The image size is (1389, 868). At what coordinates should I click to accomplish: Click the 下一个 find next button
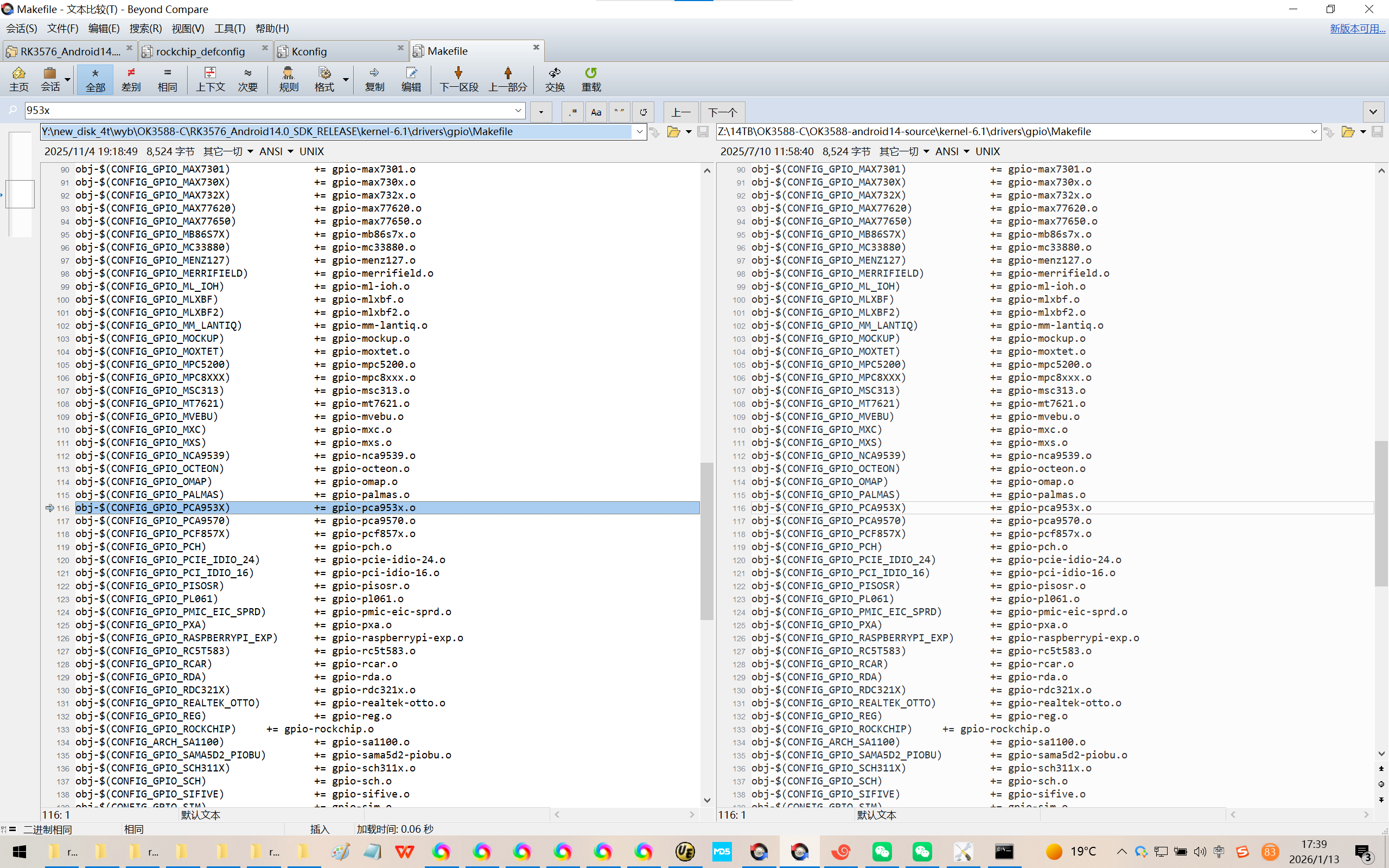(722, 112)
